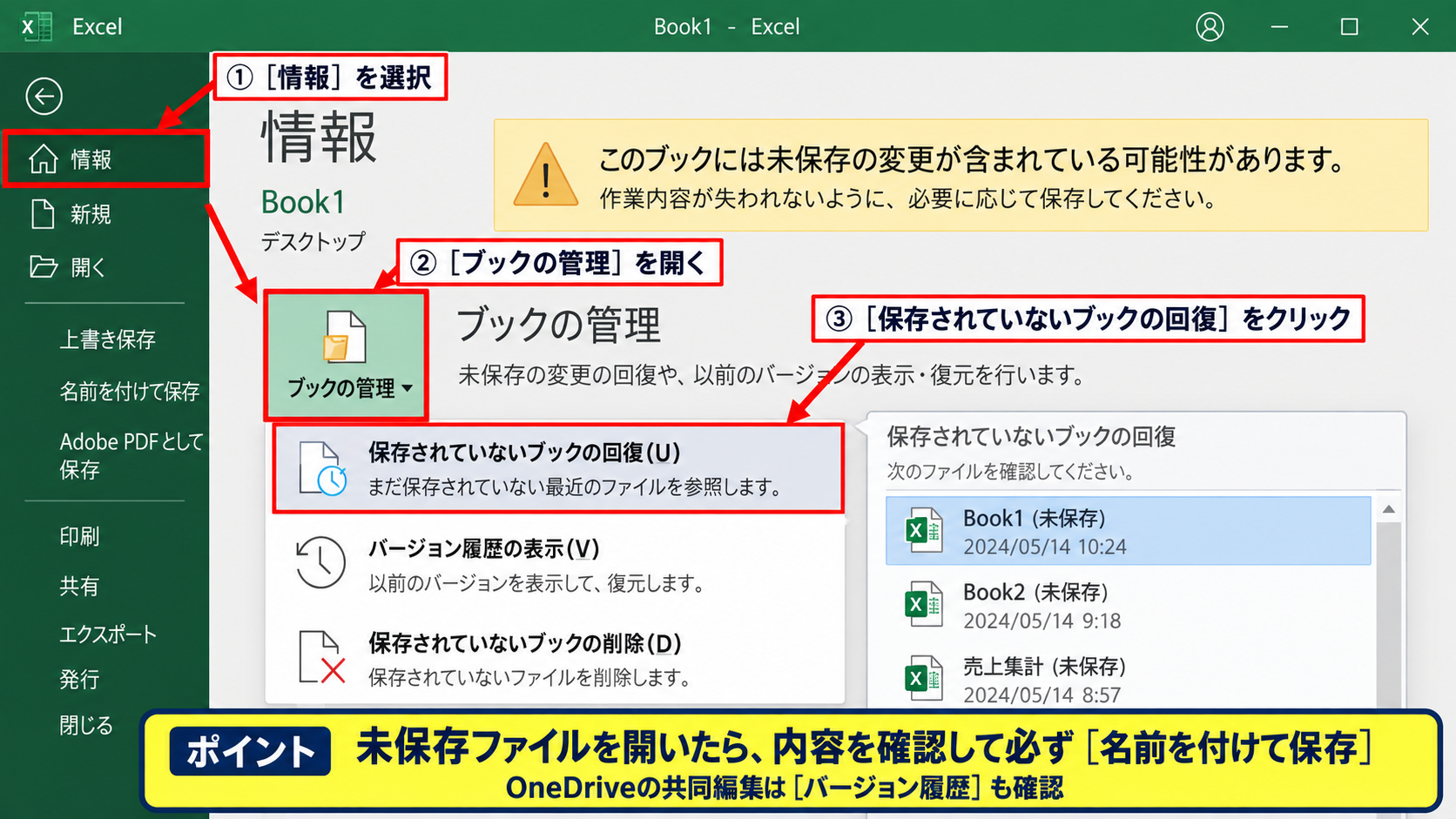Select Book1 (未保存) 2024/05/14 10:24 file
This screenshot has height=819, width=1456.
coord(1129,531)
